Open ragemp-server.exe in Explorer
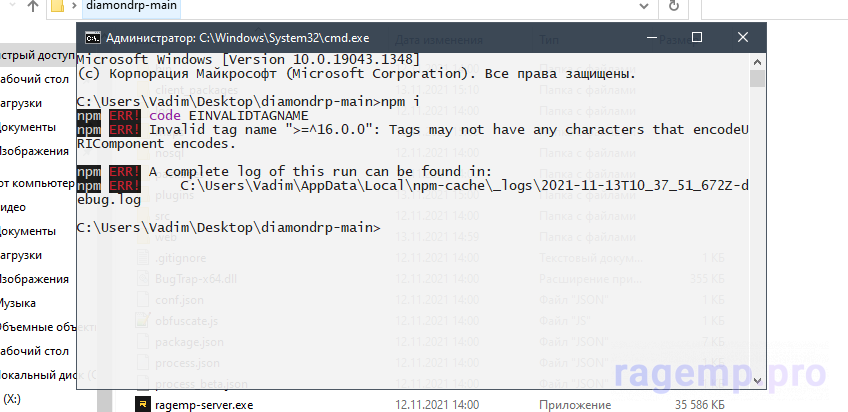The width and height of the screenshot is (848, 412). coord(204,404)
